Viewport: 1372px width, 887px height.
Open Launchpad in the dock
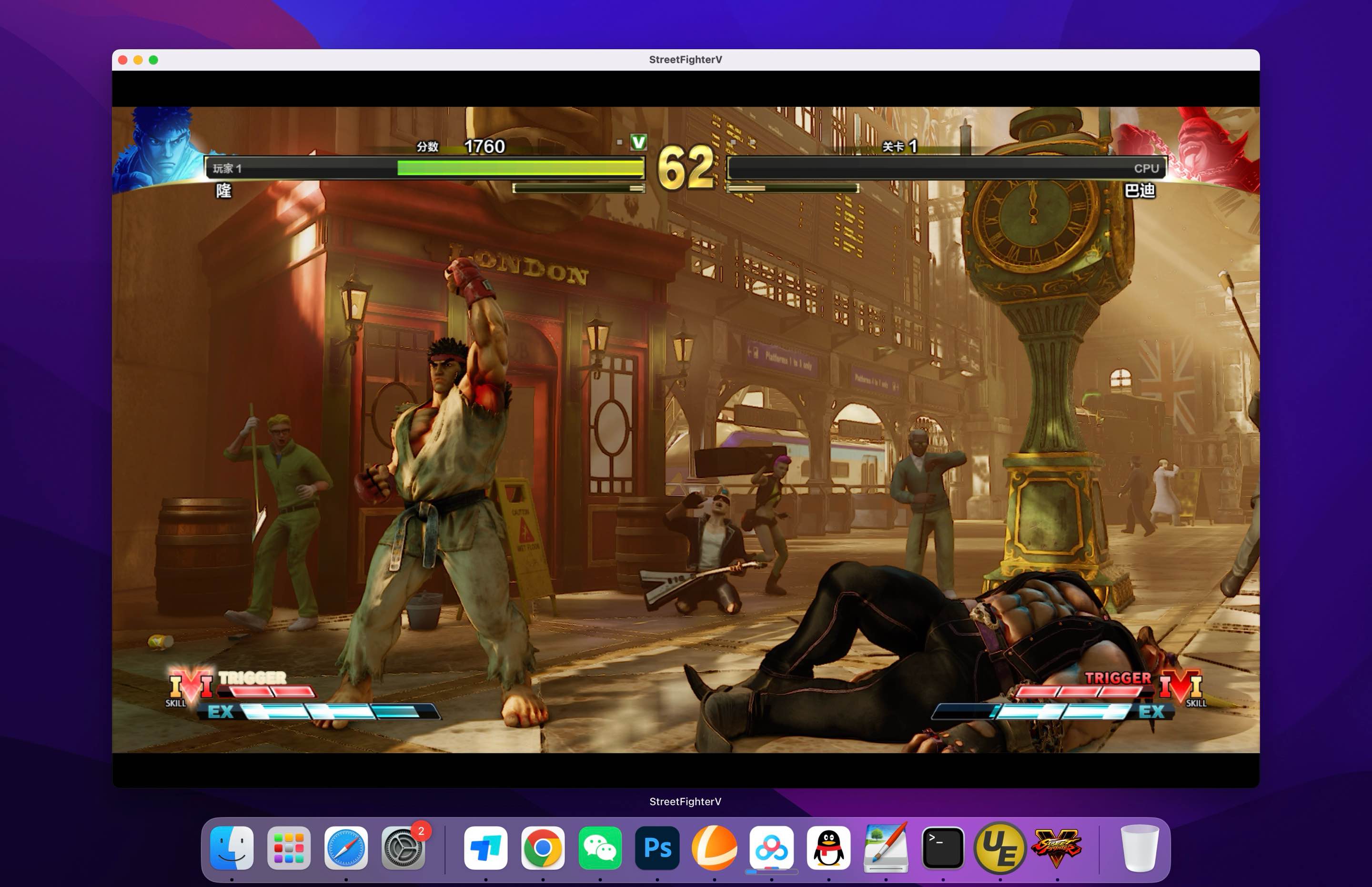tap(289, 848)
